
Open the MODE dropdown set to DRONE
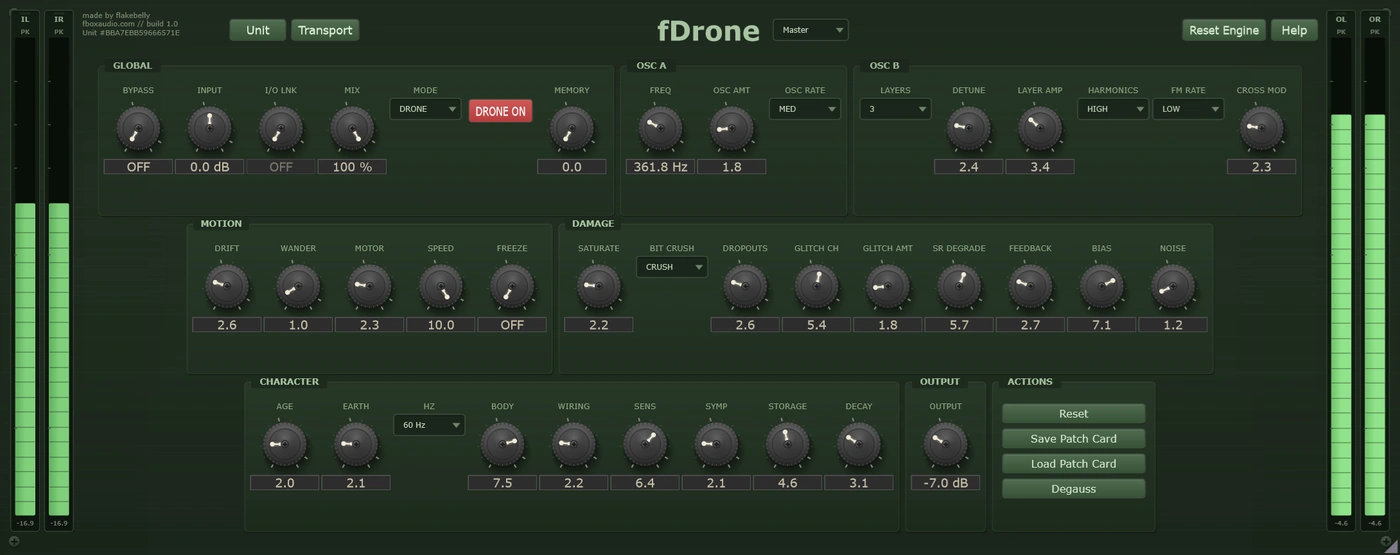(425, 109)
